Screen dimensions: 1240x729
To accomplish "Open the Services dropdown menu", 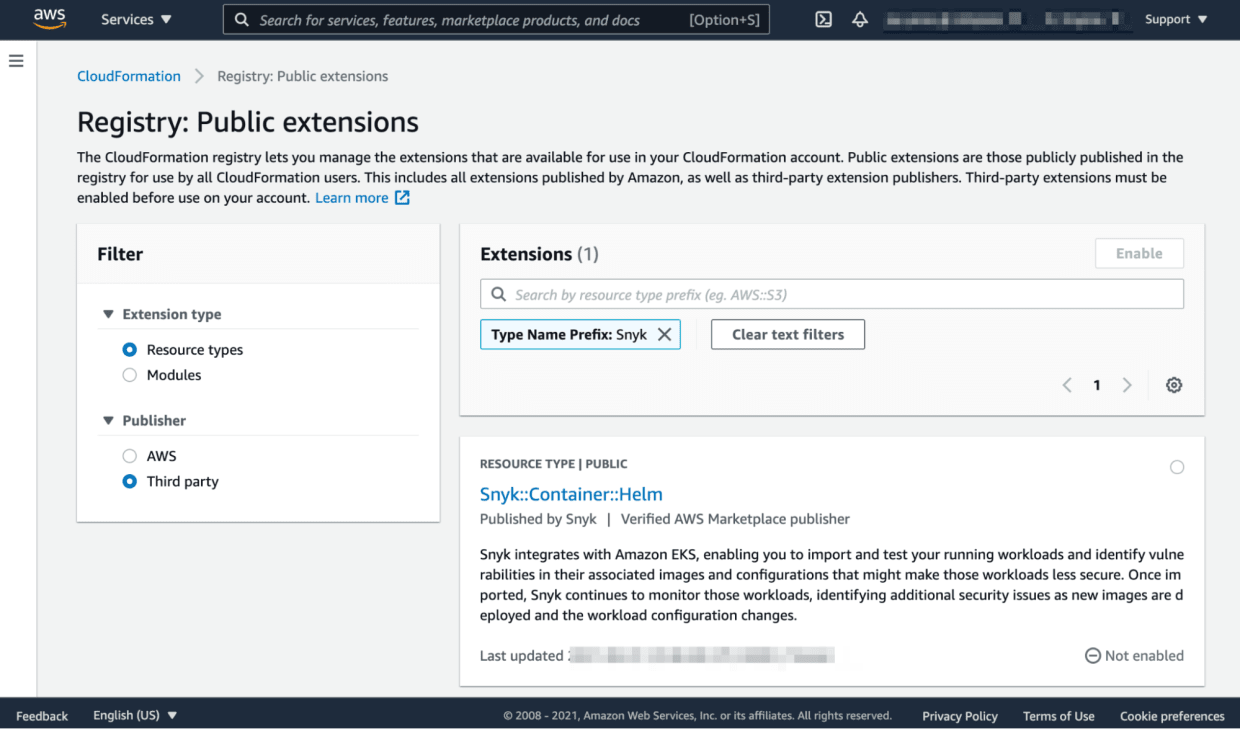I will click(136, 19).
